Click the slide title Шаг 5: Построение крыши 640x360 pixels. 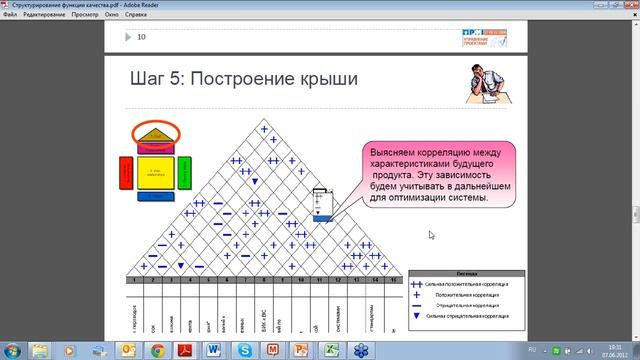tap(244, 79)
